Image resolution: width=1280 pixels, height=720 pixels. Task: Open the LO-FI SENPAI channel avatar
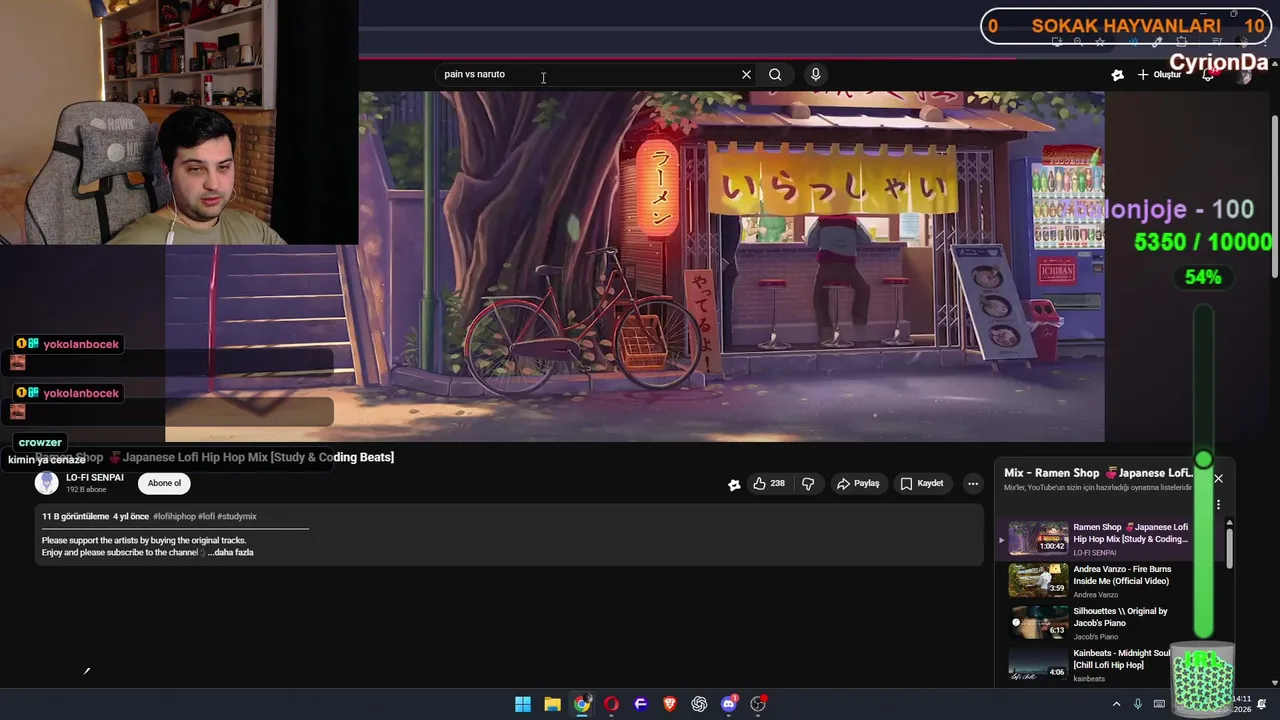pos(47,483)
